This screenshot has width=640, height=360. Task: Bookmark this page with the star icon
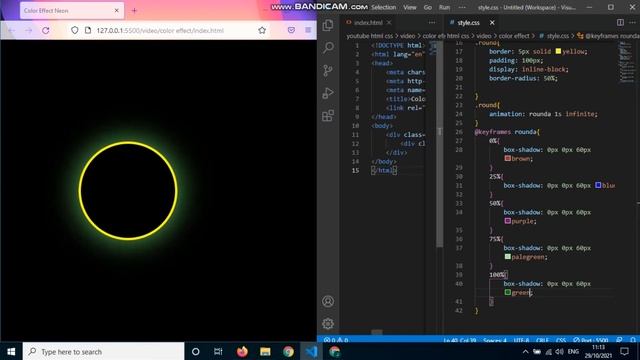(262, 30)
